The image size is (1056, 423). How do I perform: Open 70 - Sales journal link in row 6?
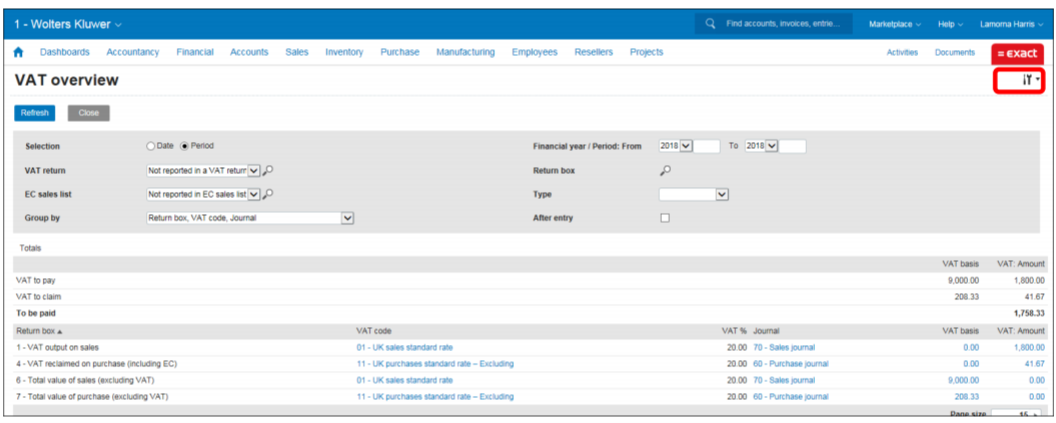coord(784,380)
